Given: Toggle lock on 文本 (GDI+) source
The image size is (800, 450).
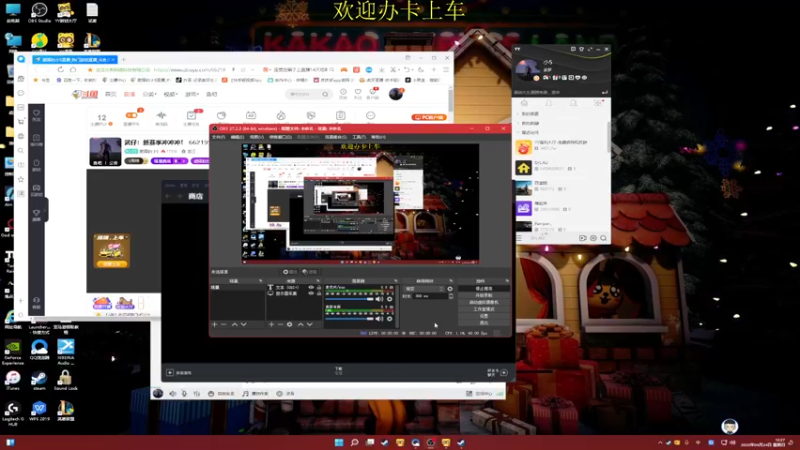Looking at the screenshot, I should point(319,288).
